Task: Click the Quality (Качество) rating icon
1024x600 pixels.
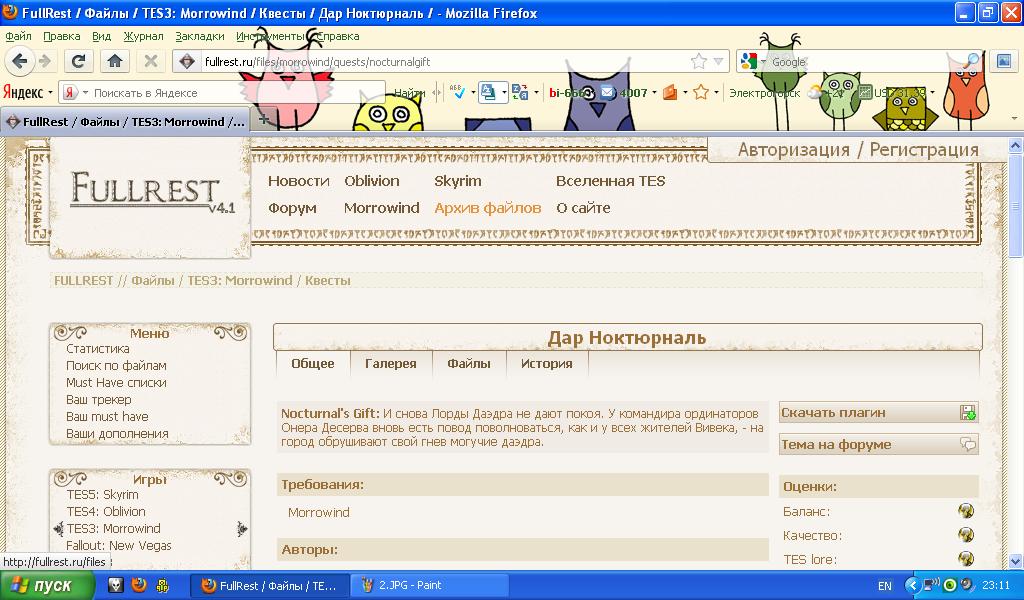Action: click(965, 535)
